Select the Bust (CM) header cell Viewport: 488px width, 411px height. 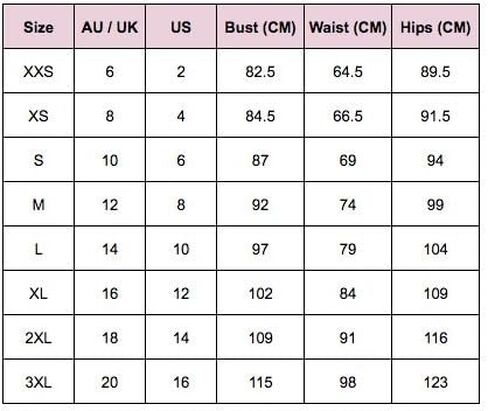pyautogui.click(x=260, y=27)
